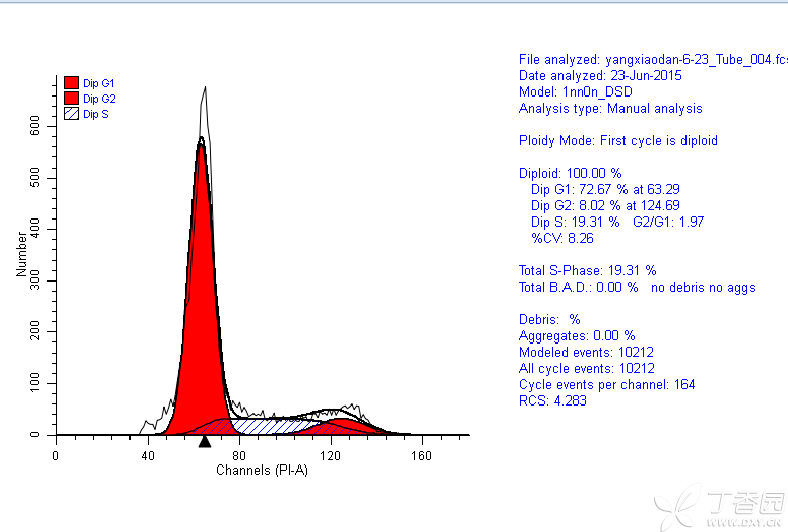Click the "Total B.A.D." result line
The width and height of the screenshot is (788, 532).
(x=637, y=287)
